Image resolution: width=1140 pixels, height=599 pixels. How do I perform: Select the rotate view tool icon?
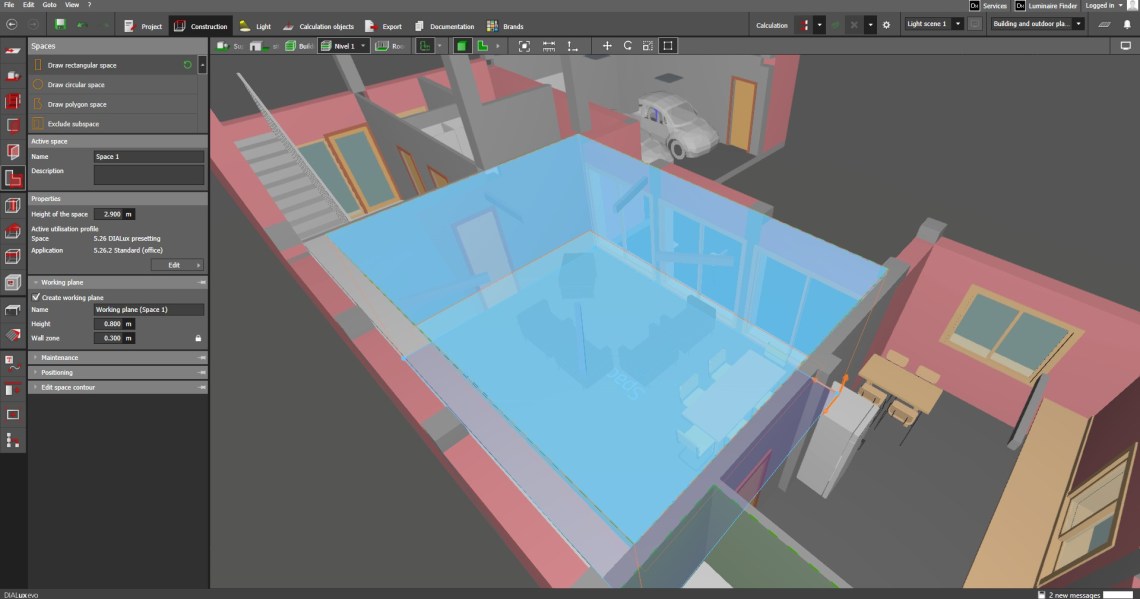pyautogui.click(x=627, y=46)
